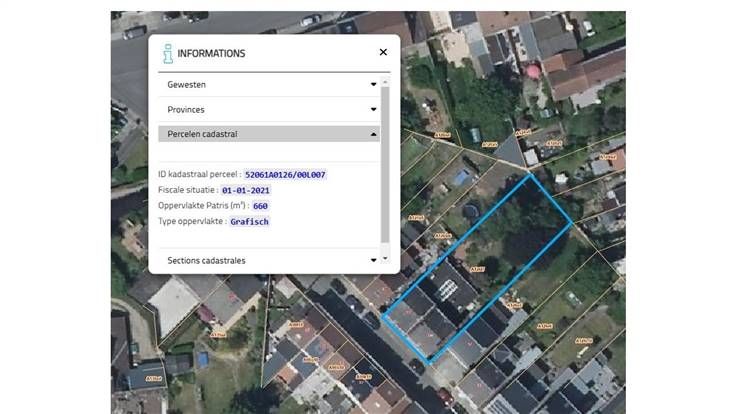Click the information 'i' icon in panel header

coord(168,53)
